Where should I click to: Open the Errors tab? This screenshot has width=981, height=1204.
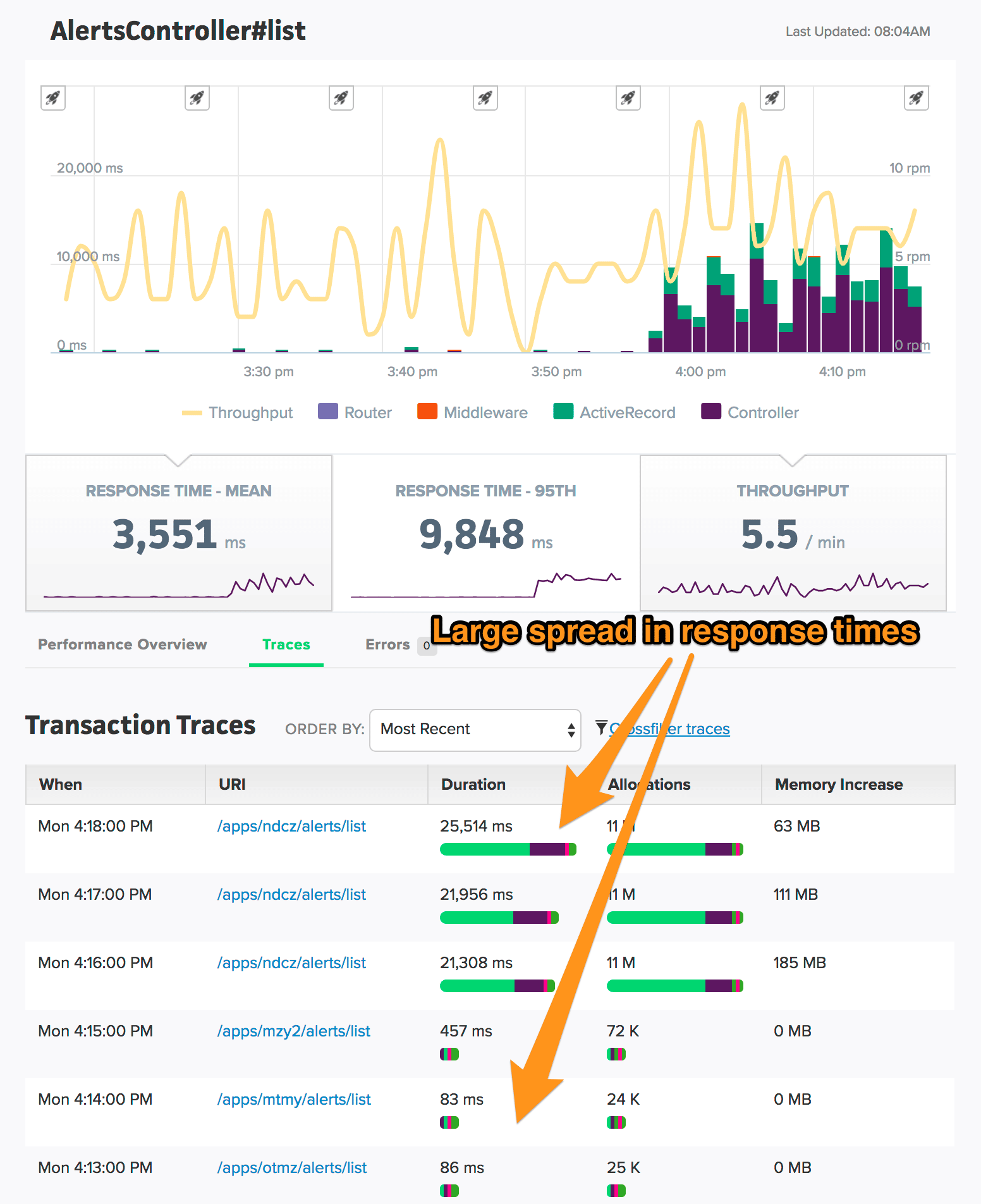(x=387, y=644)
